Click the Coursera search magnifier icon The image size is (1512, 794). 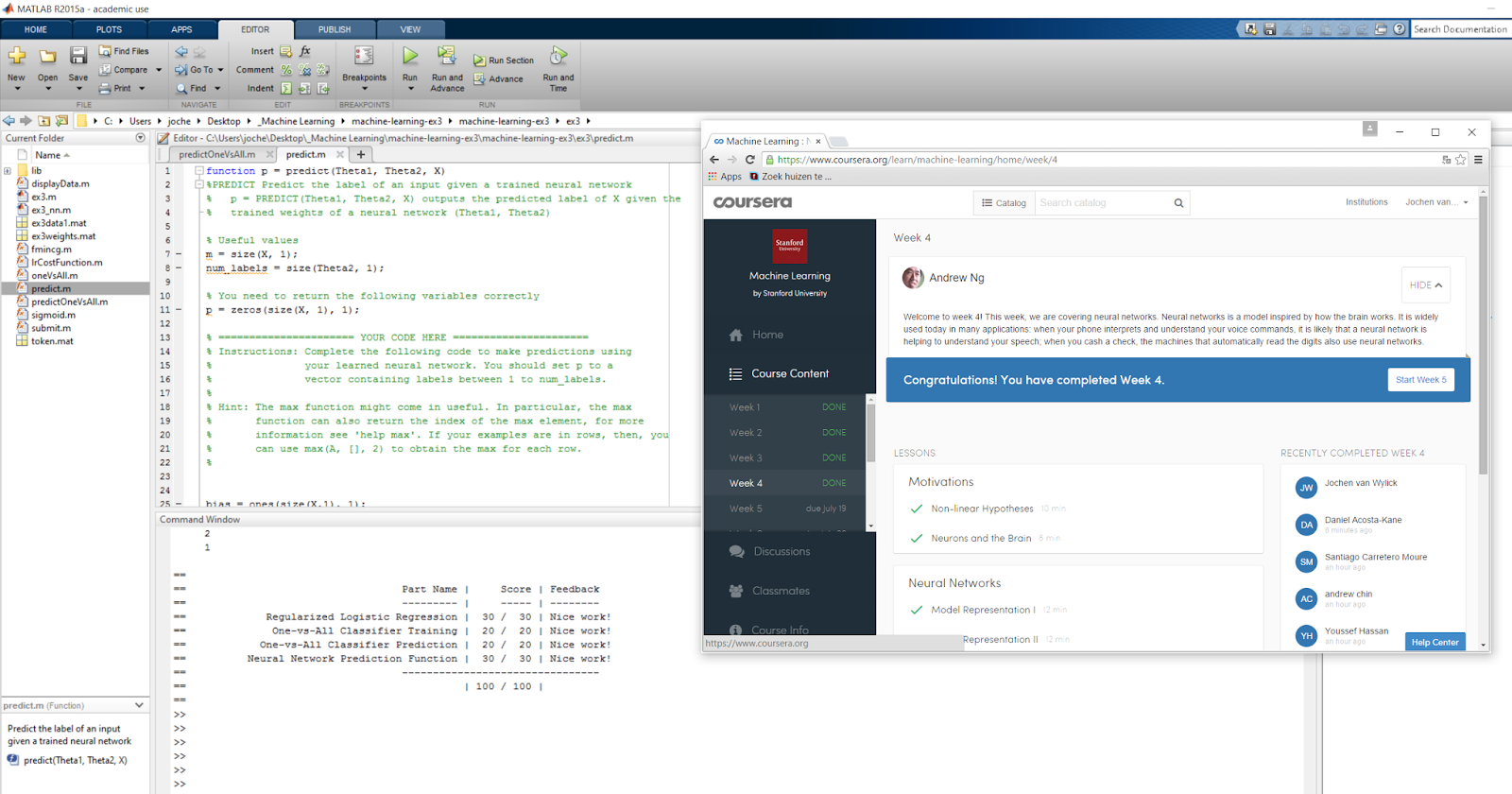tap(1178, 203)
